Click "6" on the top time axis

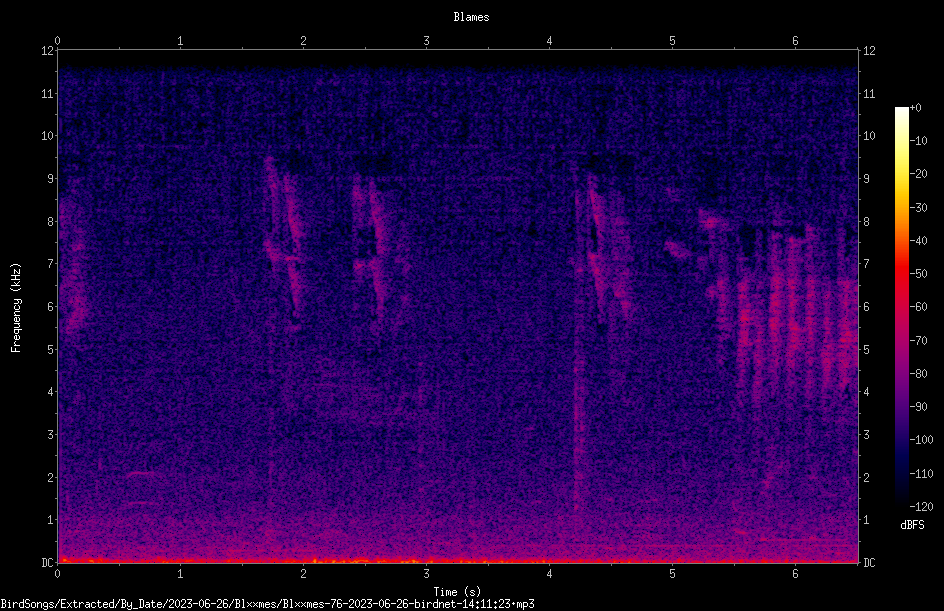click(x=795, y=41)
